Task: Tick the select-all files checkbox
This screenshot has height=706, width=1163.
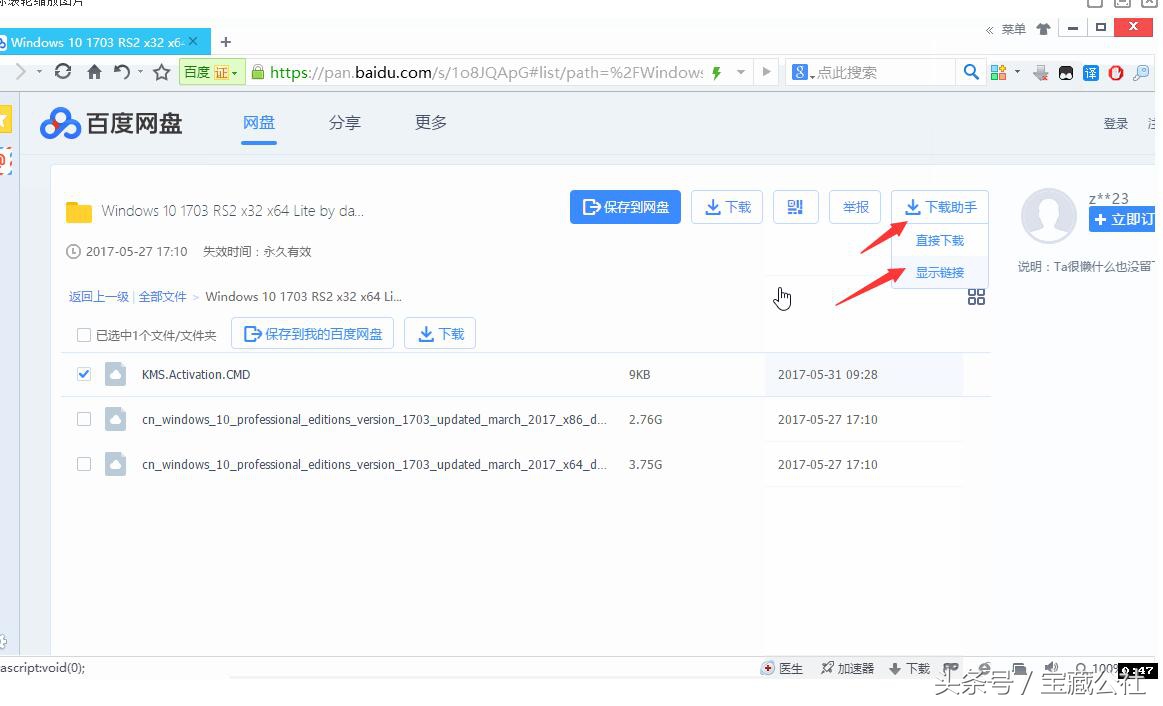Action: [x=84, y=335]
